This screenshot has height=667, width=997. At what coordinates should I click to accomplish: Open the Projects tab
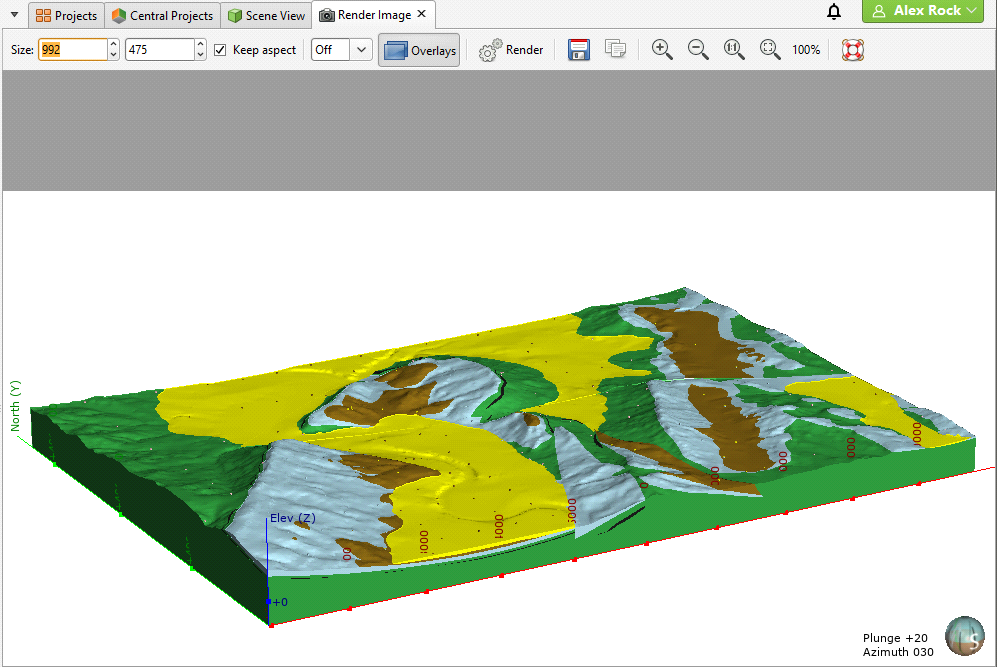click(x=67, y=15)
